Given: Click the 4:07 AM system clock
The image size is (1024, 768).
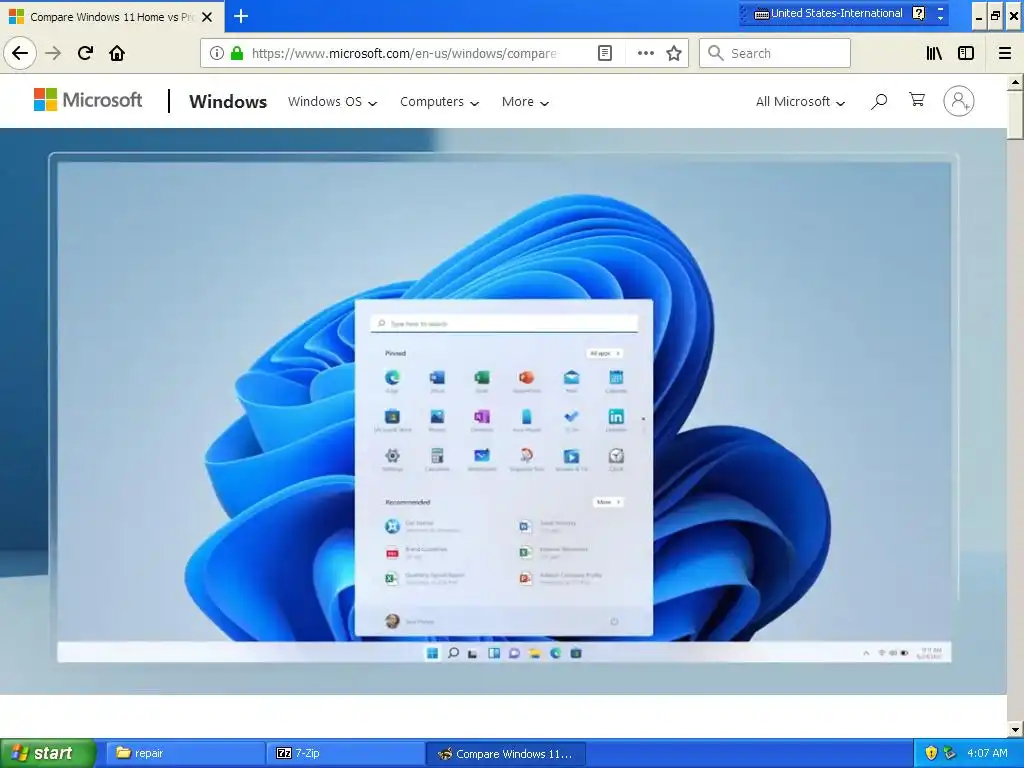Looking at the screenshot, I should [x=987, y=753].
